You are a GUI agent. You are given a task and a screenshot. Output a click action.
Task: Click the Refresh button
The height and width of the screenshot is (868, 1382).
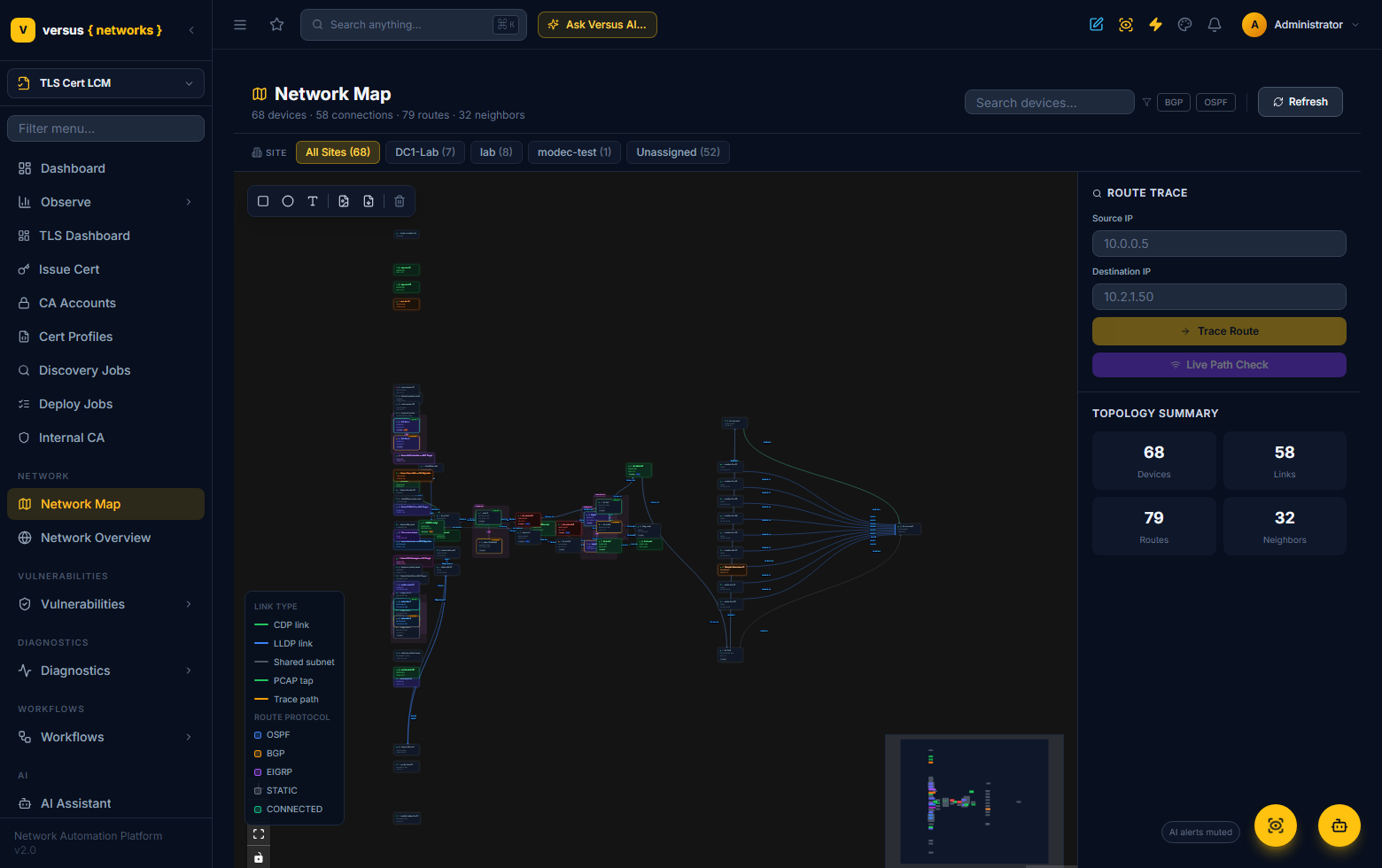pos(1300,102)
